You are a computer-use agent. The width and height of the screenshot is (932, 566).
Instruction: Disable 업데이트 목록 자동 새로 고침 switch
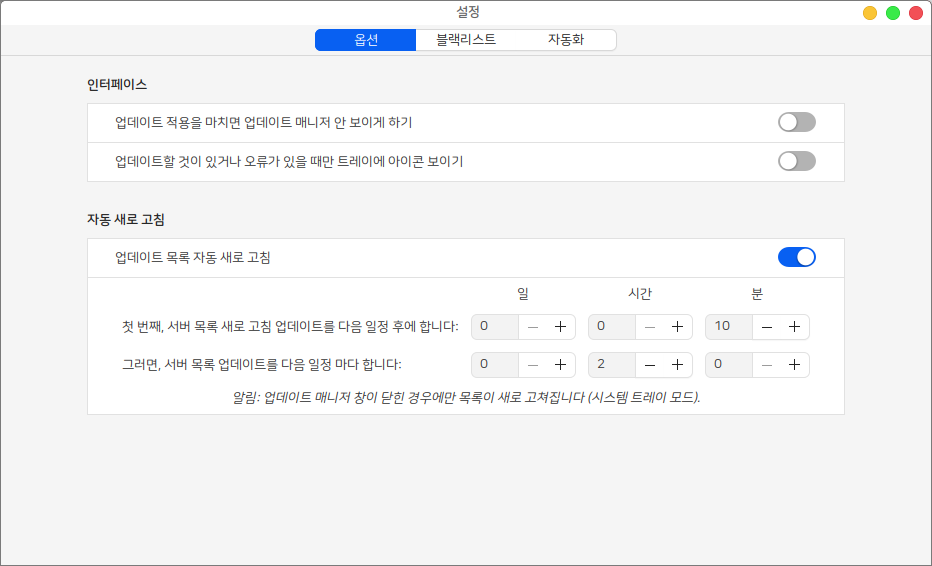point(796,257)
